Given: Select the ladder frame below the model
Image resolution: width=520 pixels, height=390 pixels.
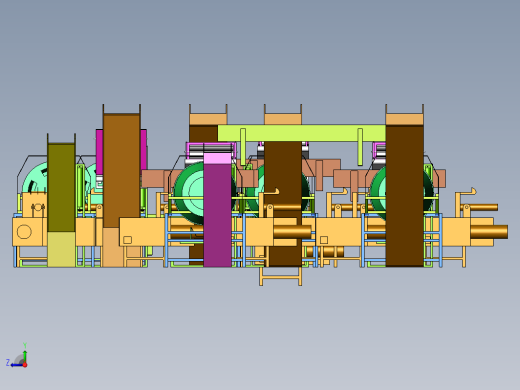Looking at the screenshot, I should coord(281,276).
